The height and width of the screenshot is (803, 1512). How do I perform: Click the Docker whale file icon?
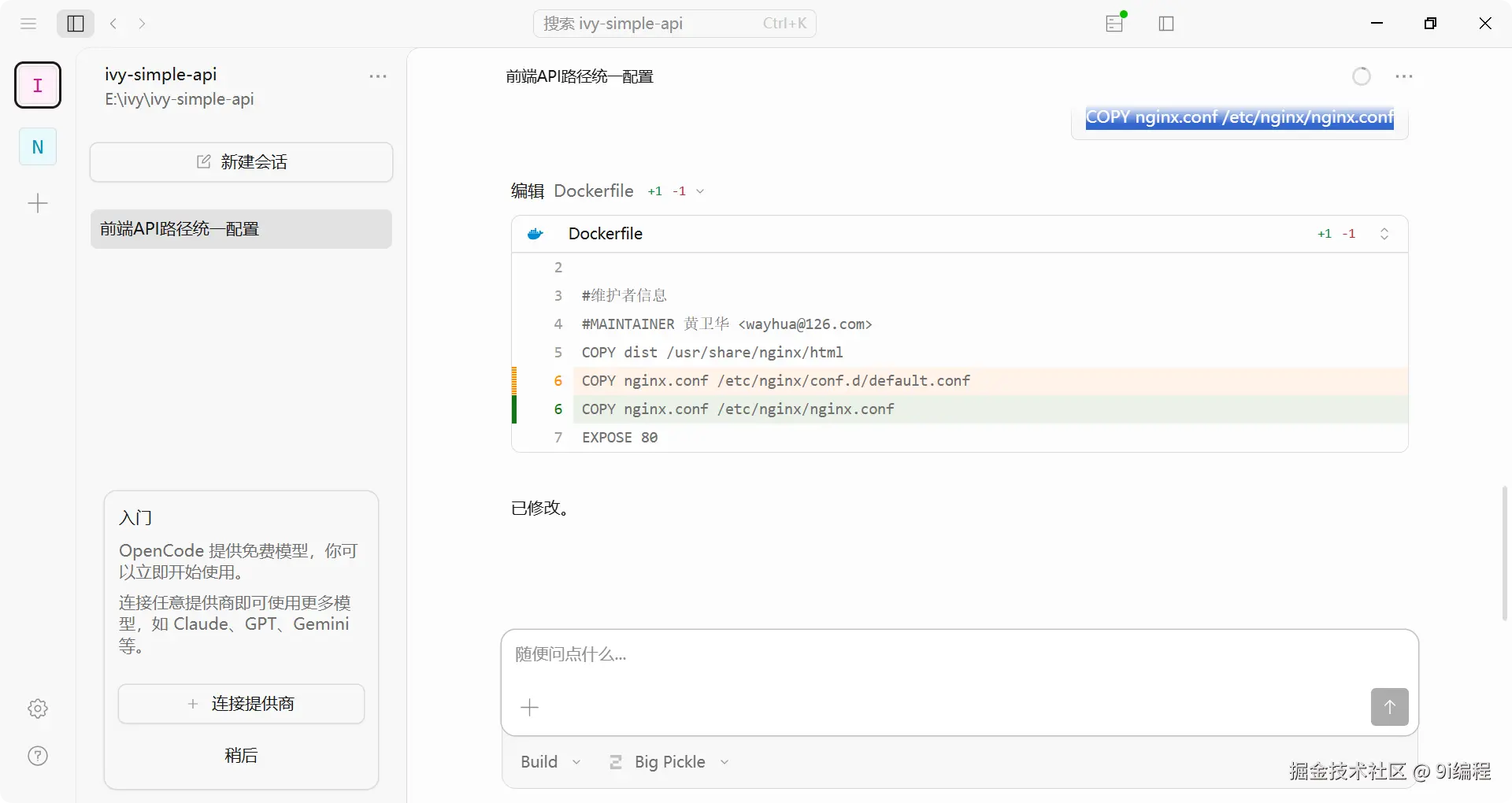(x=535, y=234)
